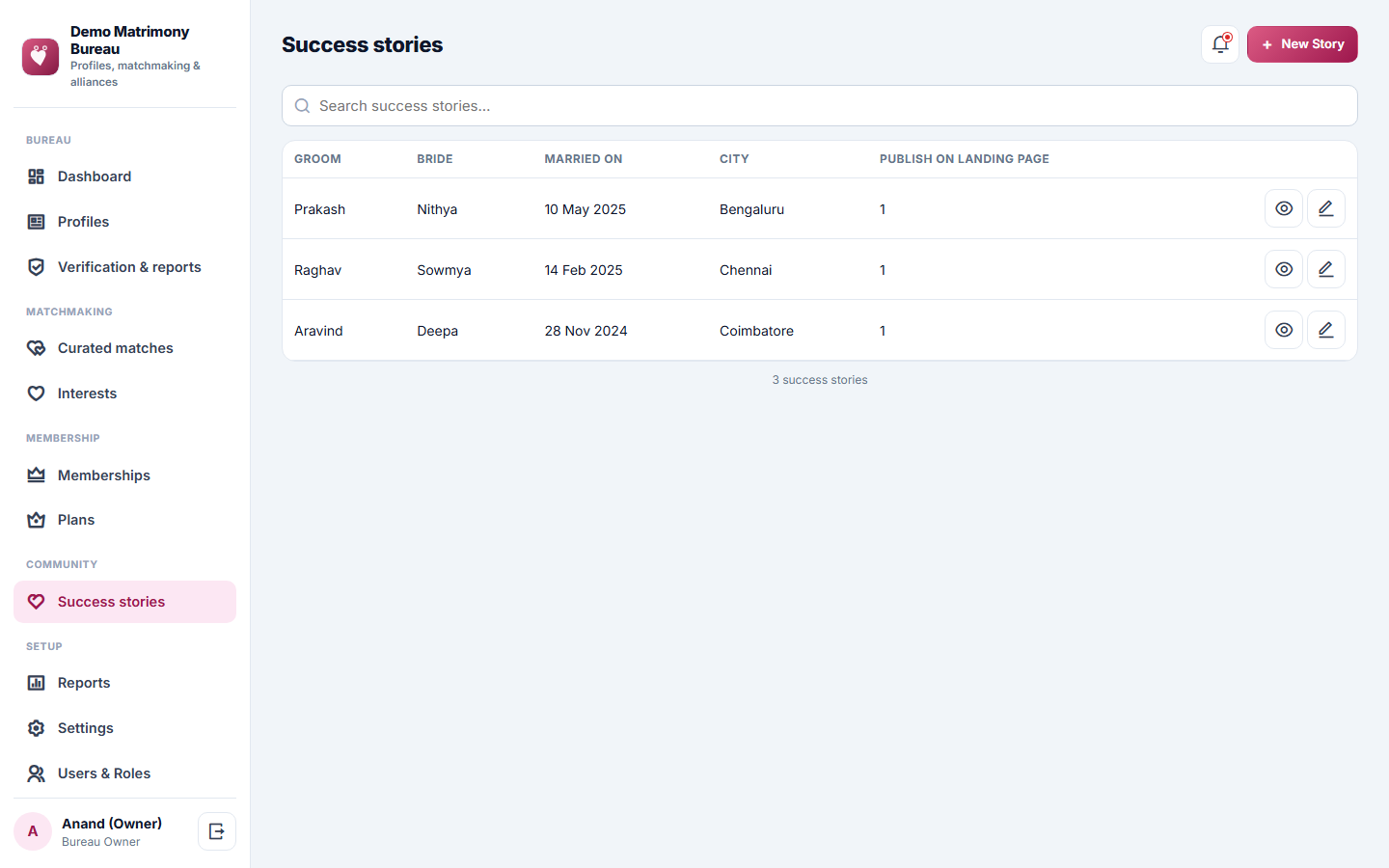Click the Settings gear icon
Viewport: 1389px width, 868px height.
37,728
